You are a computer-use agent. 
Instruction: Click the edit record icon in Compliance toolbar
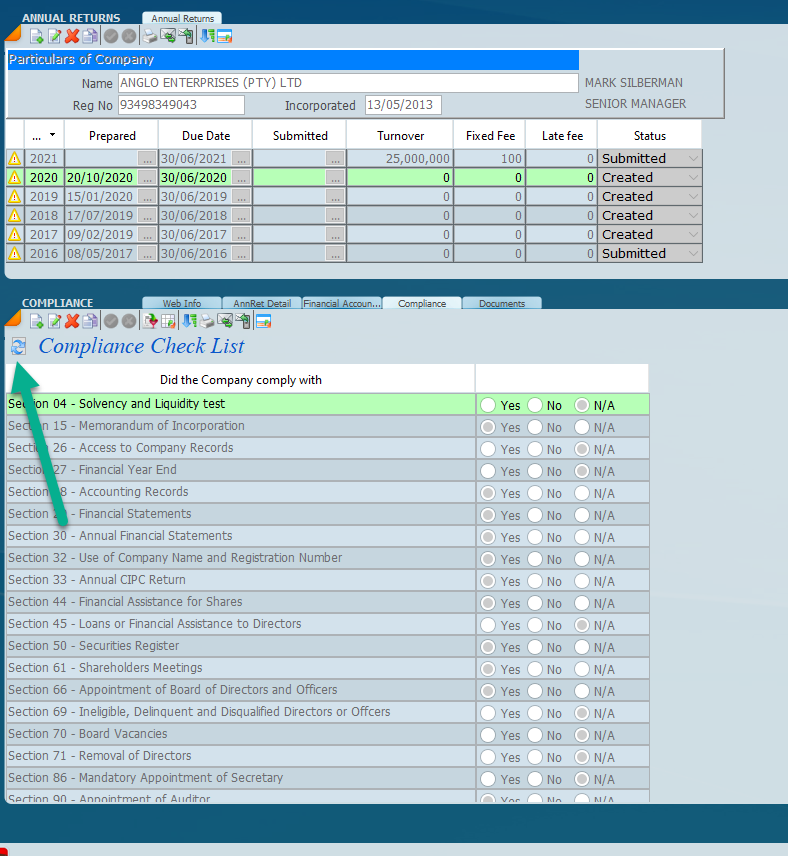(54, 321)
